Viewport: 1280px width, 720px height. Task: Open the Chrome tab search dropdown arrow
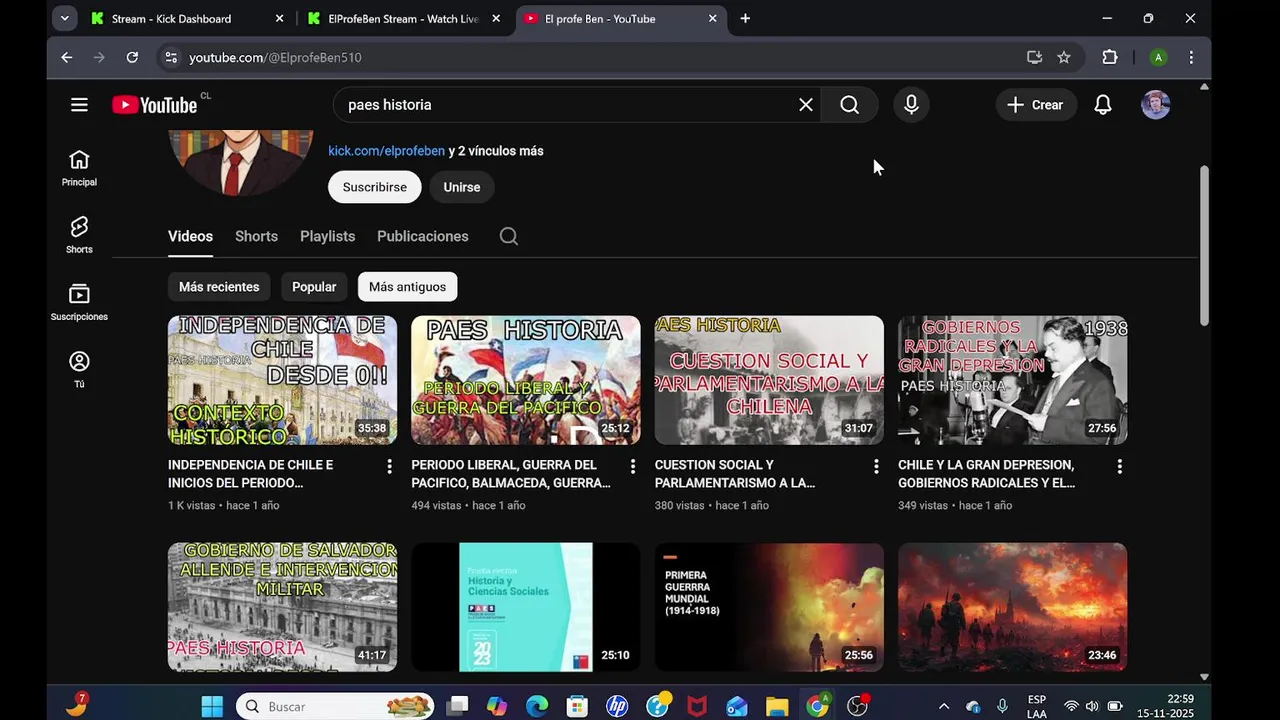64,18
